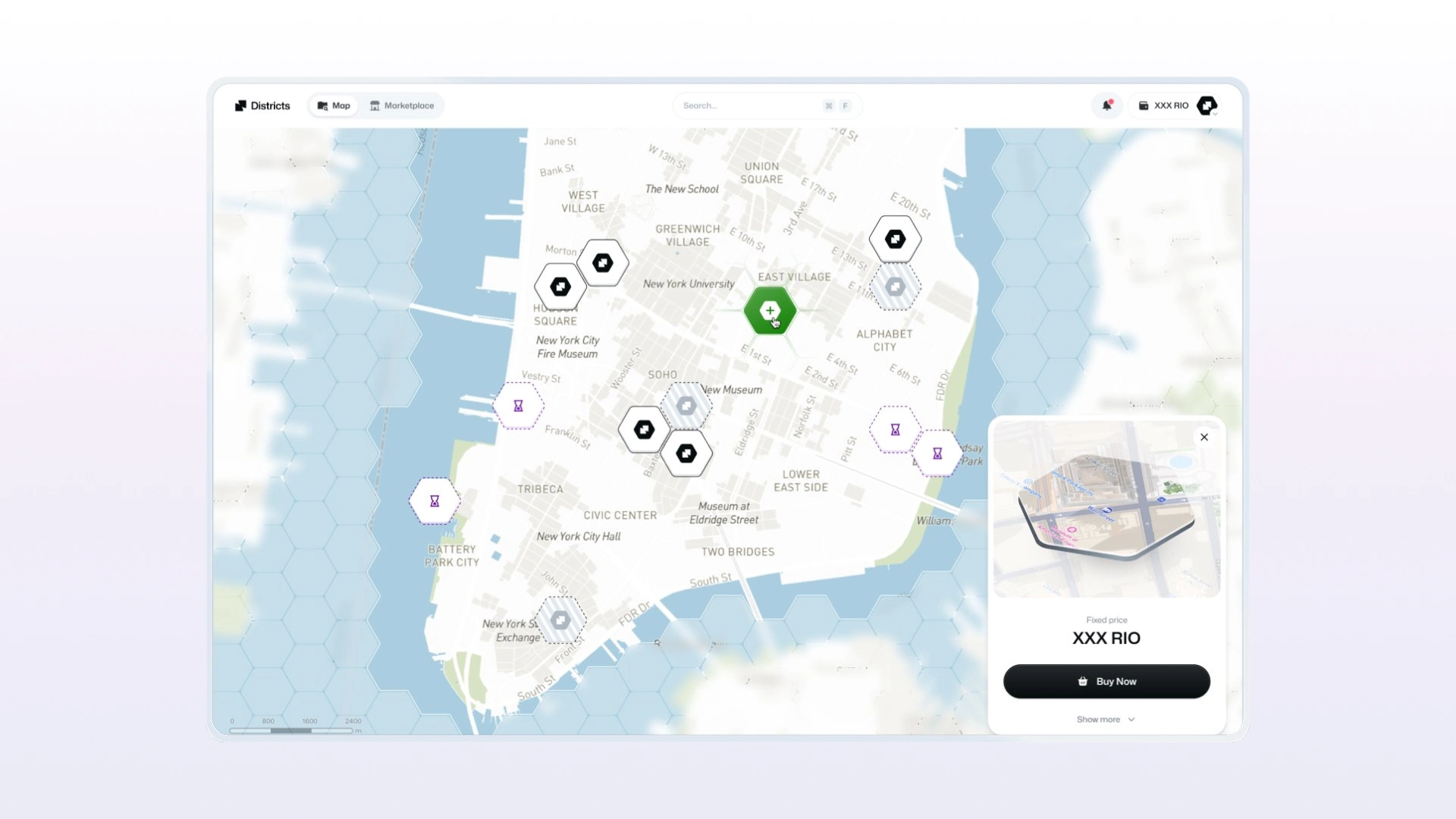This screenshot has width=1456, height=819.
Task: Click the striped hexagon below E 20th St marker
Action: point(895,287)
